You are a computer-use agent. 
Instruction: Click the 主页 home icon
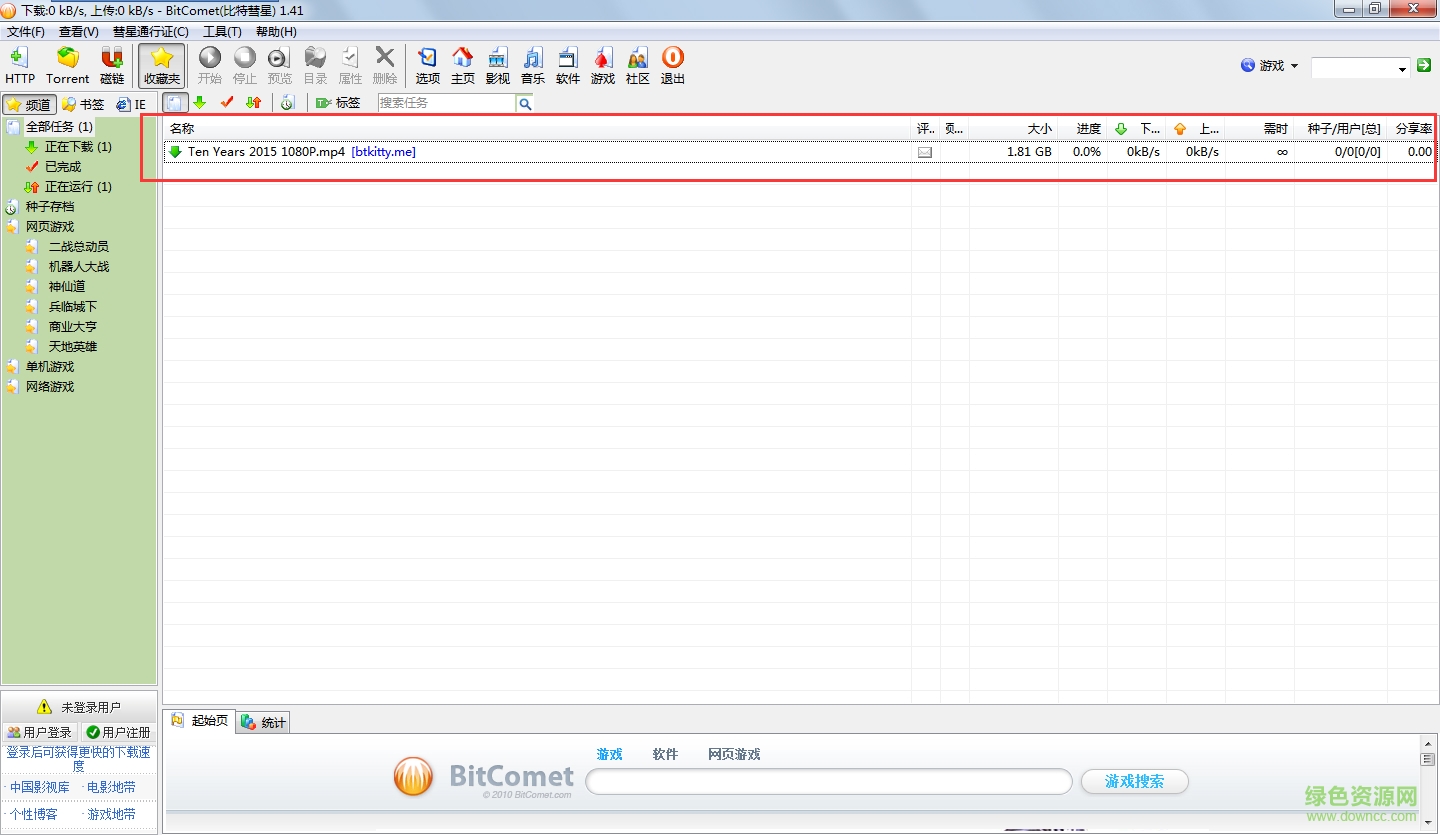tap(462, 65)
